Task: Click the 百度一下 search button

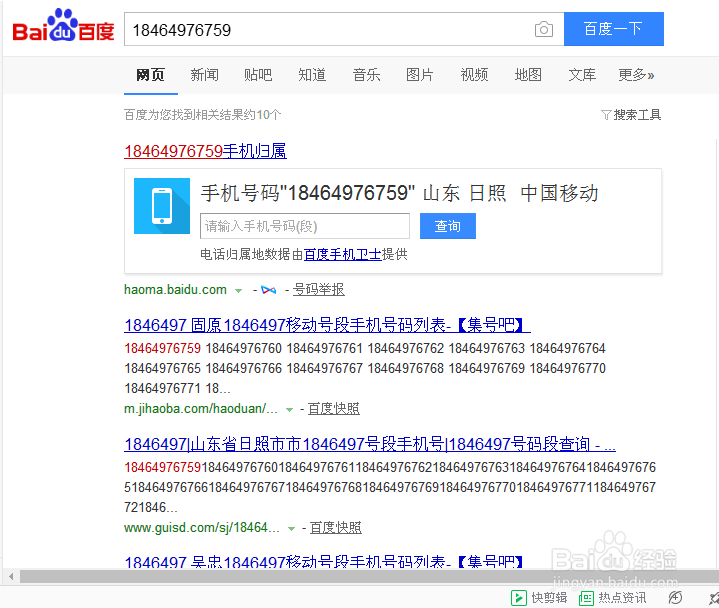Action: coord(614,29)
